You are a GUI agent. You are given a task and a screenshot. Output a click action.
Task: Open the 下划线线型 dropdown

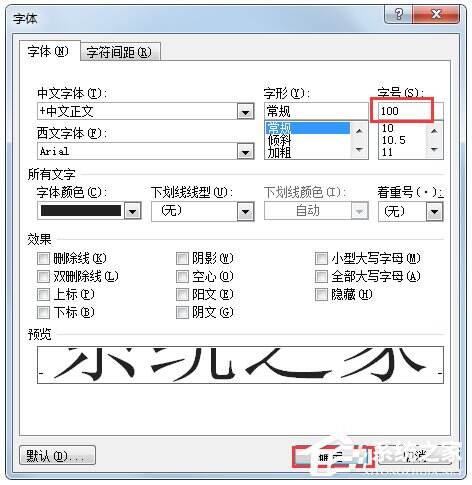coord(203,211)
